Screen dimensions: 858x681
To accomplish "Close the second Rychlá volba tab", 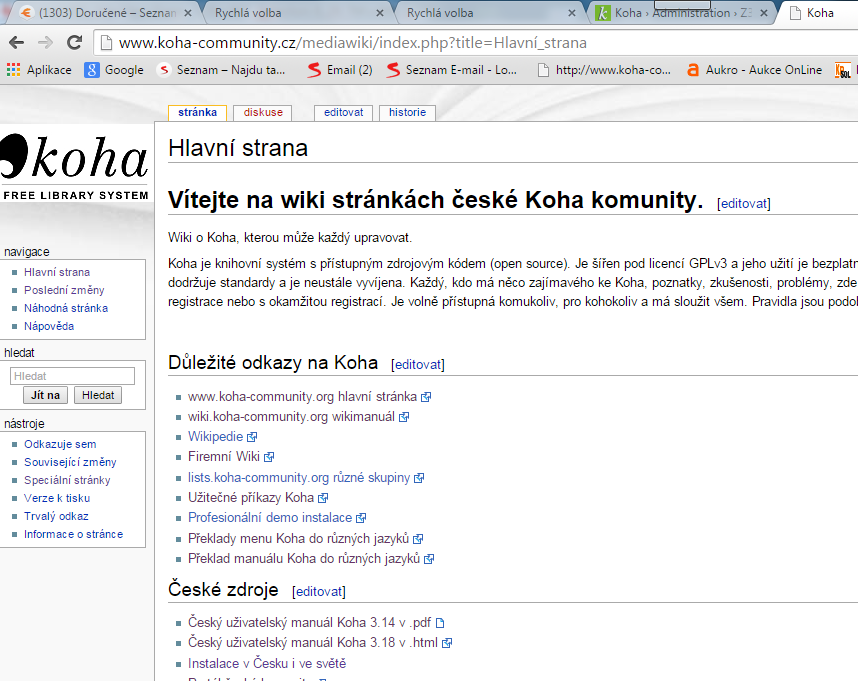I will click(x=571, y=13).
